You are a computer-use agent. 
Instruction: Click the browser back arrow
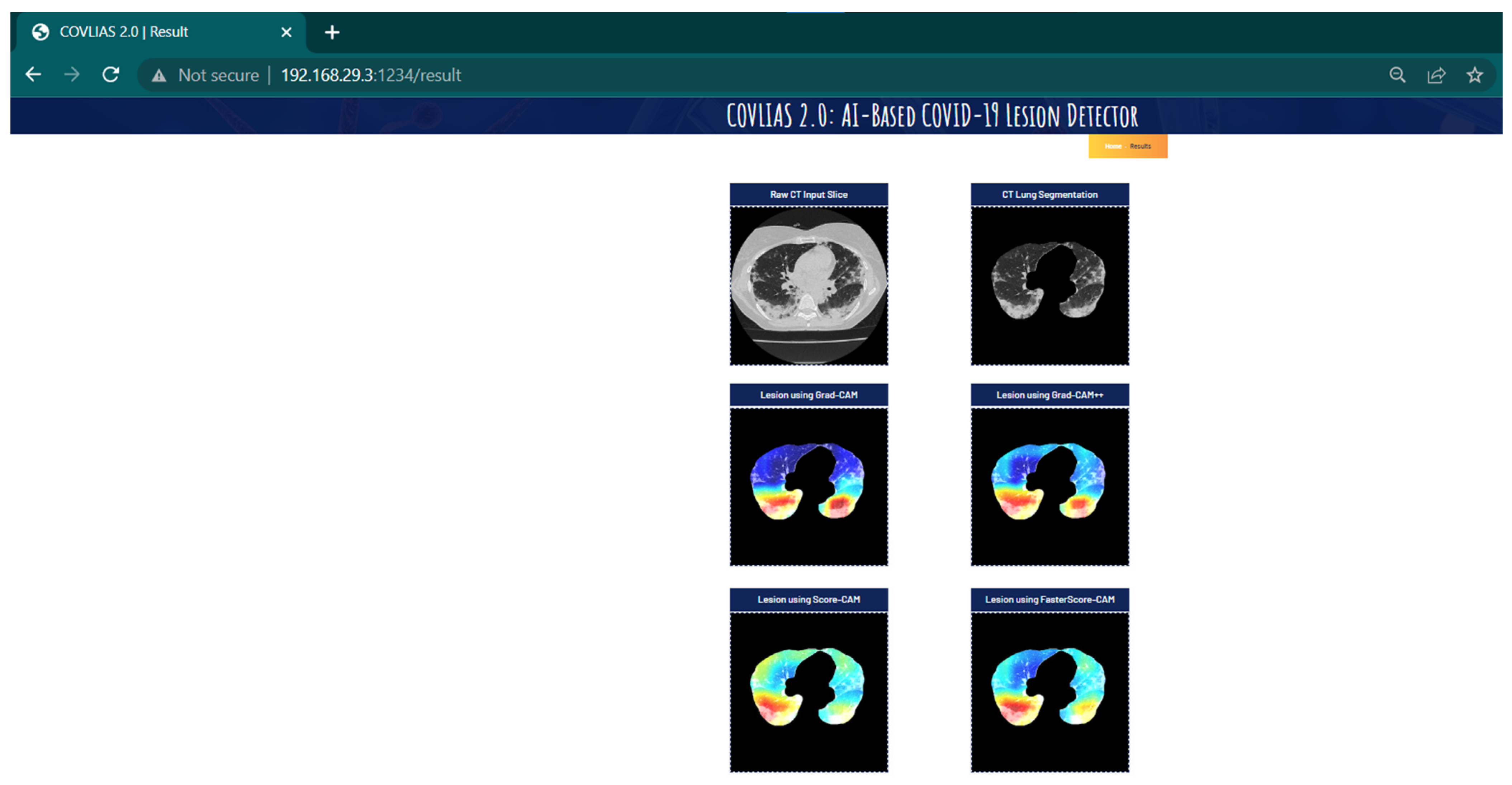coord(33,75)
